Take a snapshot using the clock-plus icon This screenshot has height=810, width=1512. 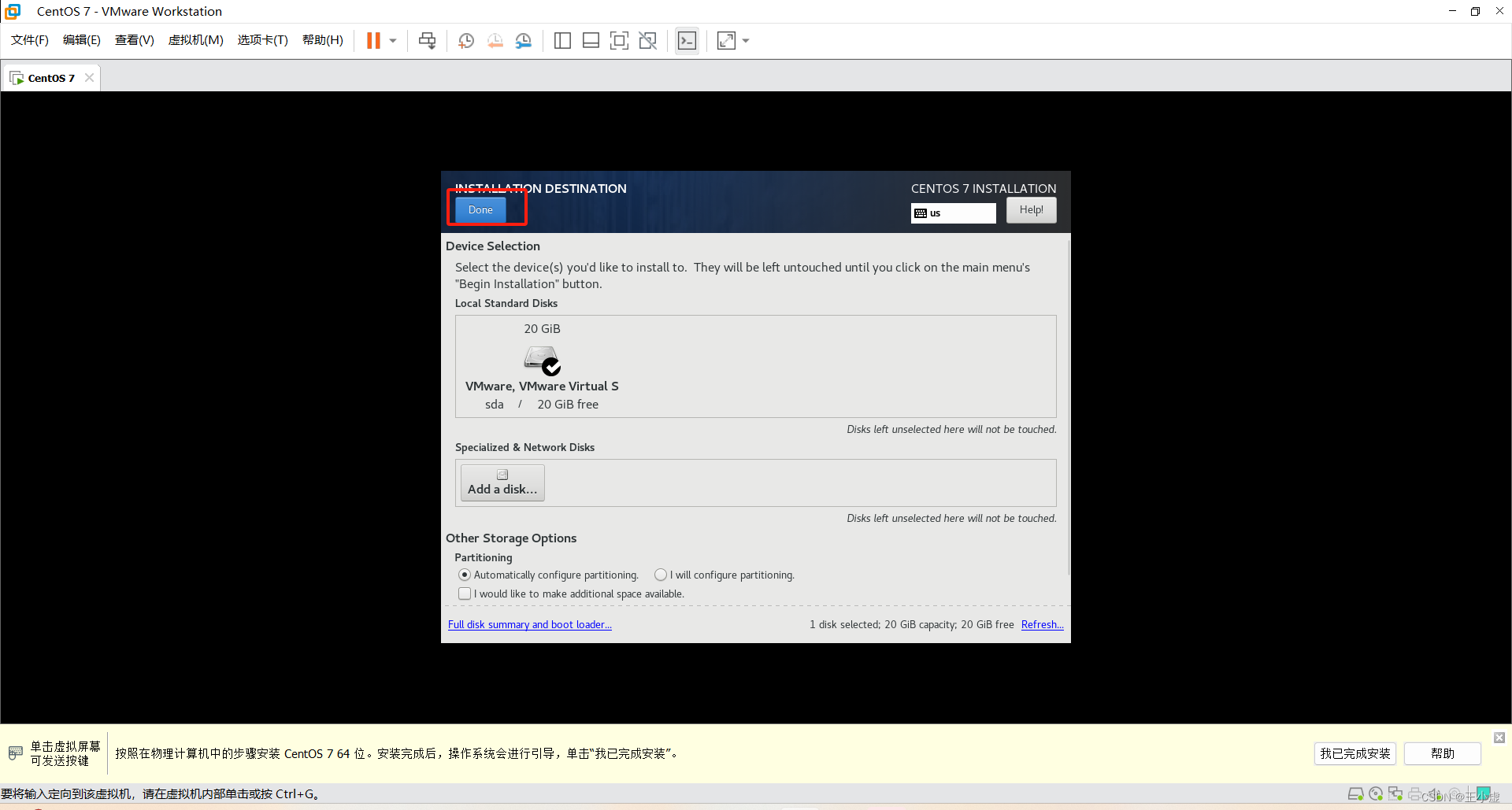tap(466, 41)
